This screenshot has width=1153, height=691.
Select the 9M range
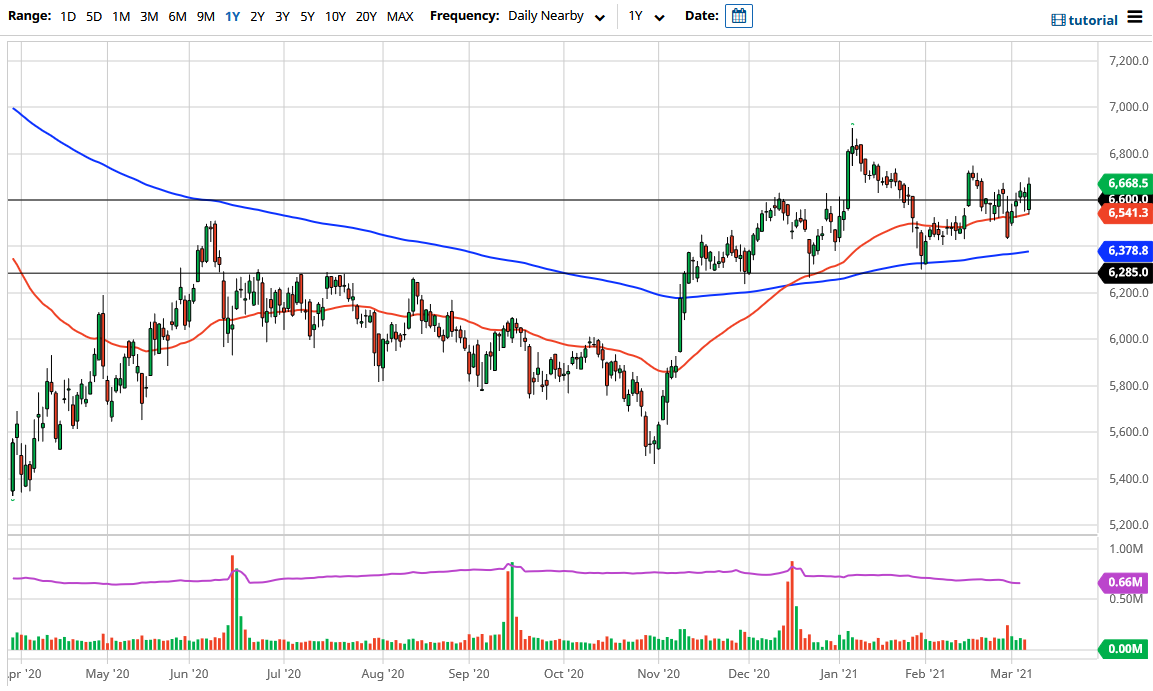pyautogui.click(x=206, y=16)
